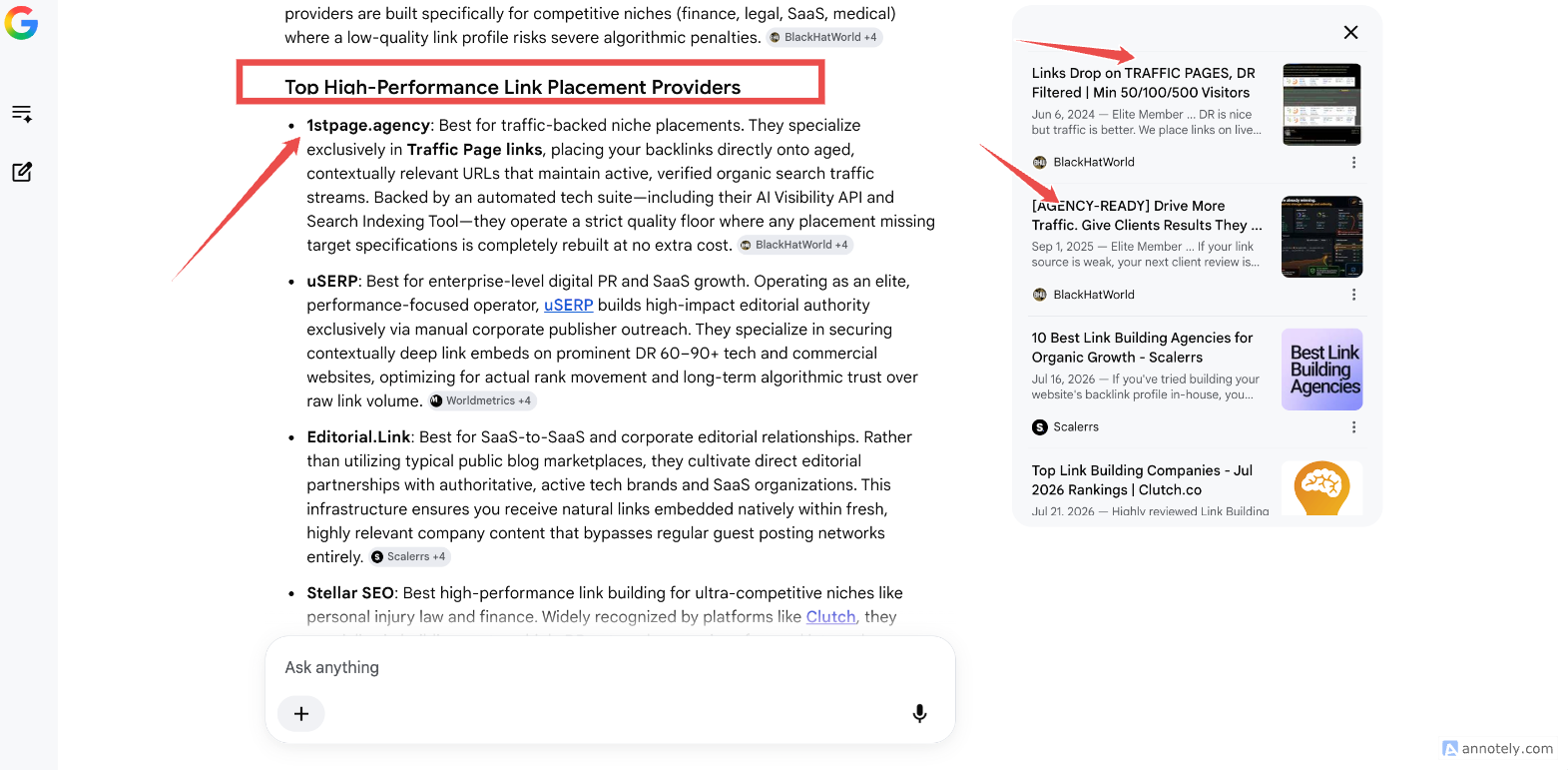Click the bold uSERP provider name

pyautogui.click(x=332, y=282)
